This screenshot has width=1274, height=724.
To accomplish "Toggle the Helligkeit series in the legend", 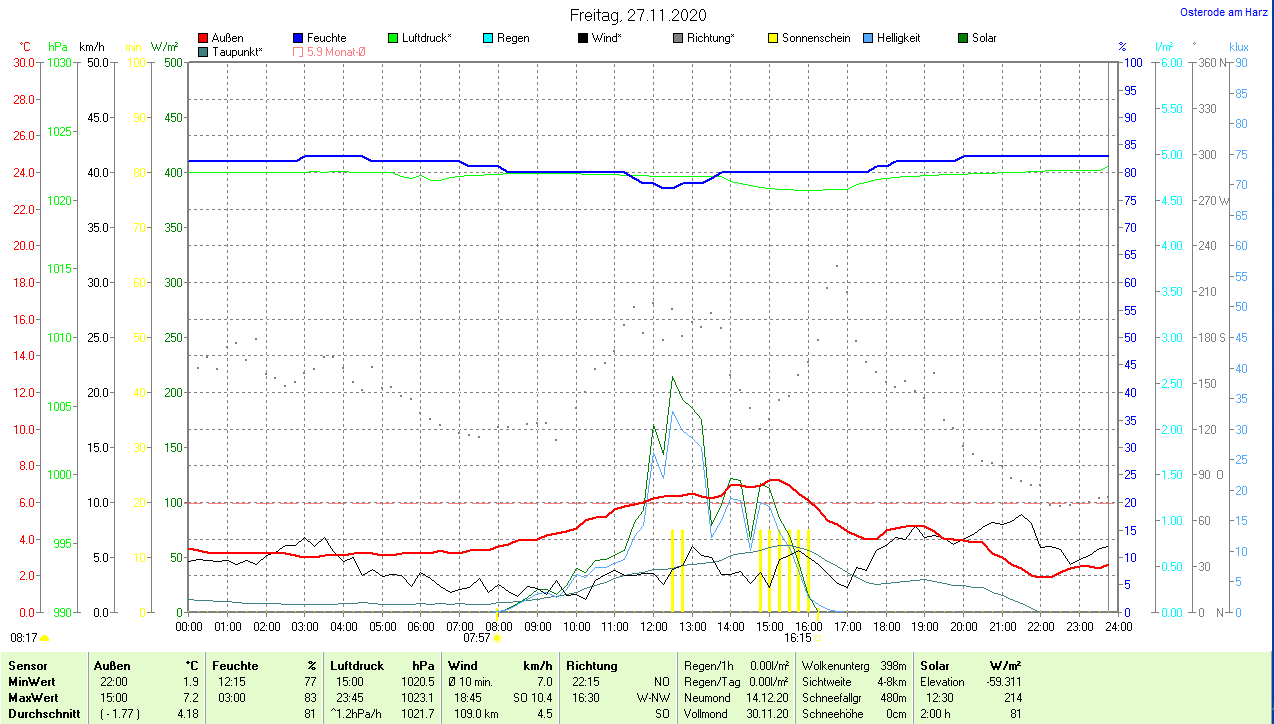I will pyautogui.click(x=868, y=38).
